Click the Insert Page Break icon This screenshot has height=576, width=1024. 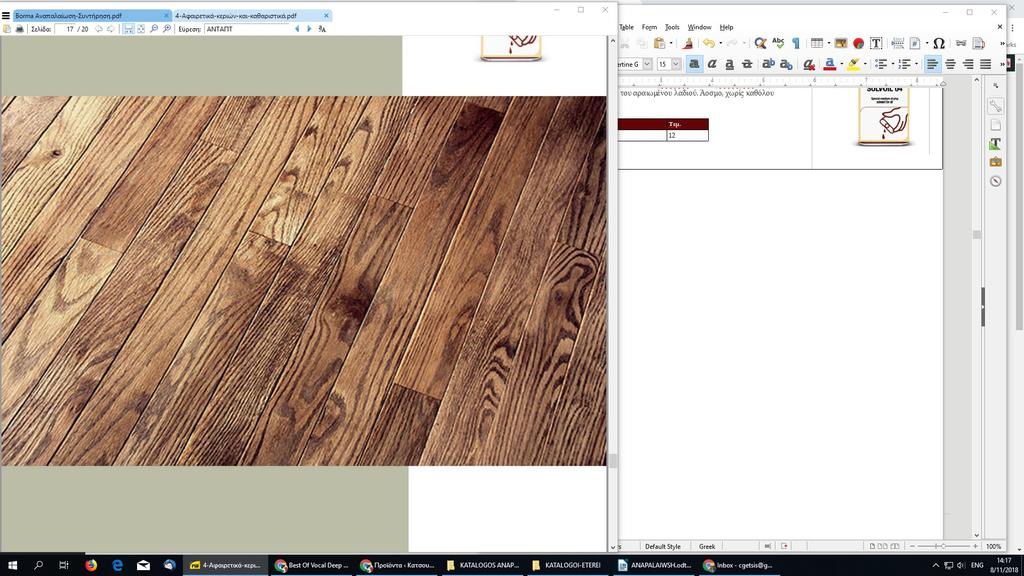(x=897, y=43)
